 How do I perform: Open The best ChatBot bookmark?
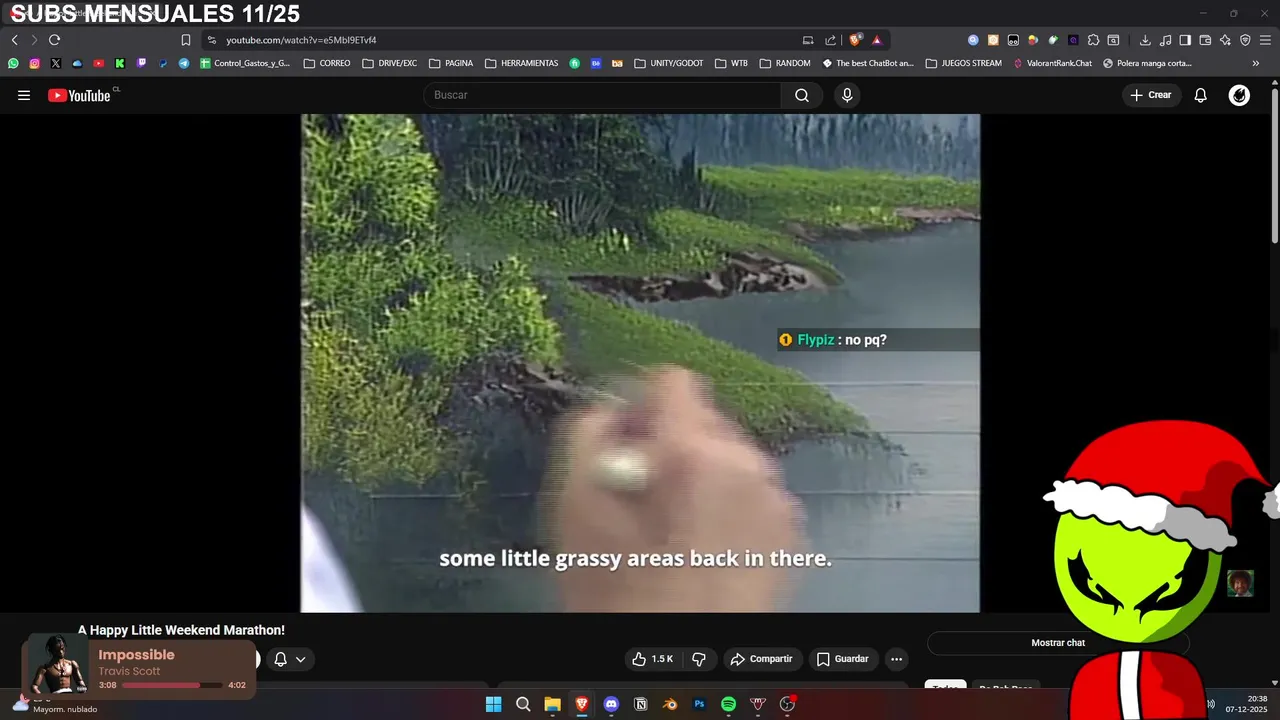pyautogui.click(x=868, y=63)
